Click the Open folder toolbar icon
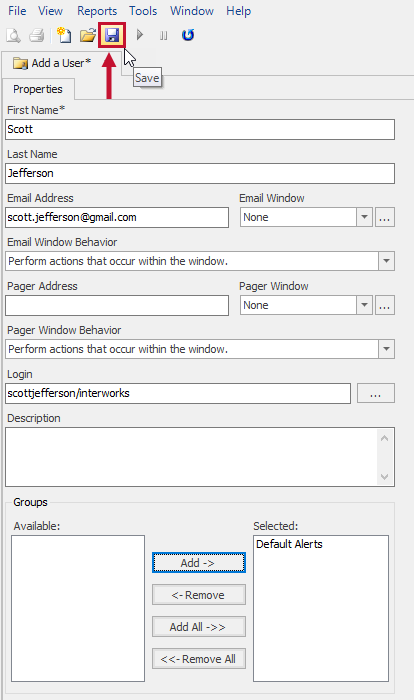Image resolution: width=414 pixels, height=700 pixels. 88,35
